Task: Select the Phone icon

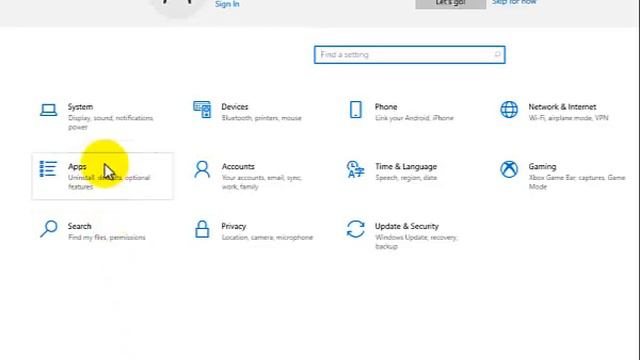Action: tap(356, 109)
